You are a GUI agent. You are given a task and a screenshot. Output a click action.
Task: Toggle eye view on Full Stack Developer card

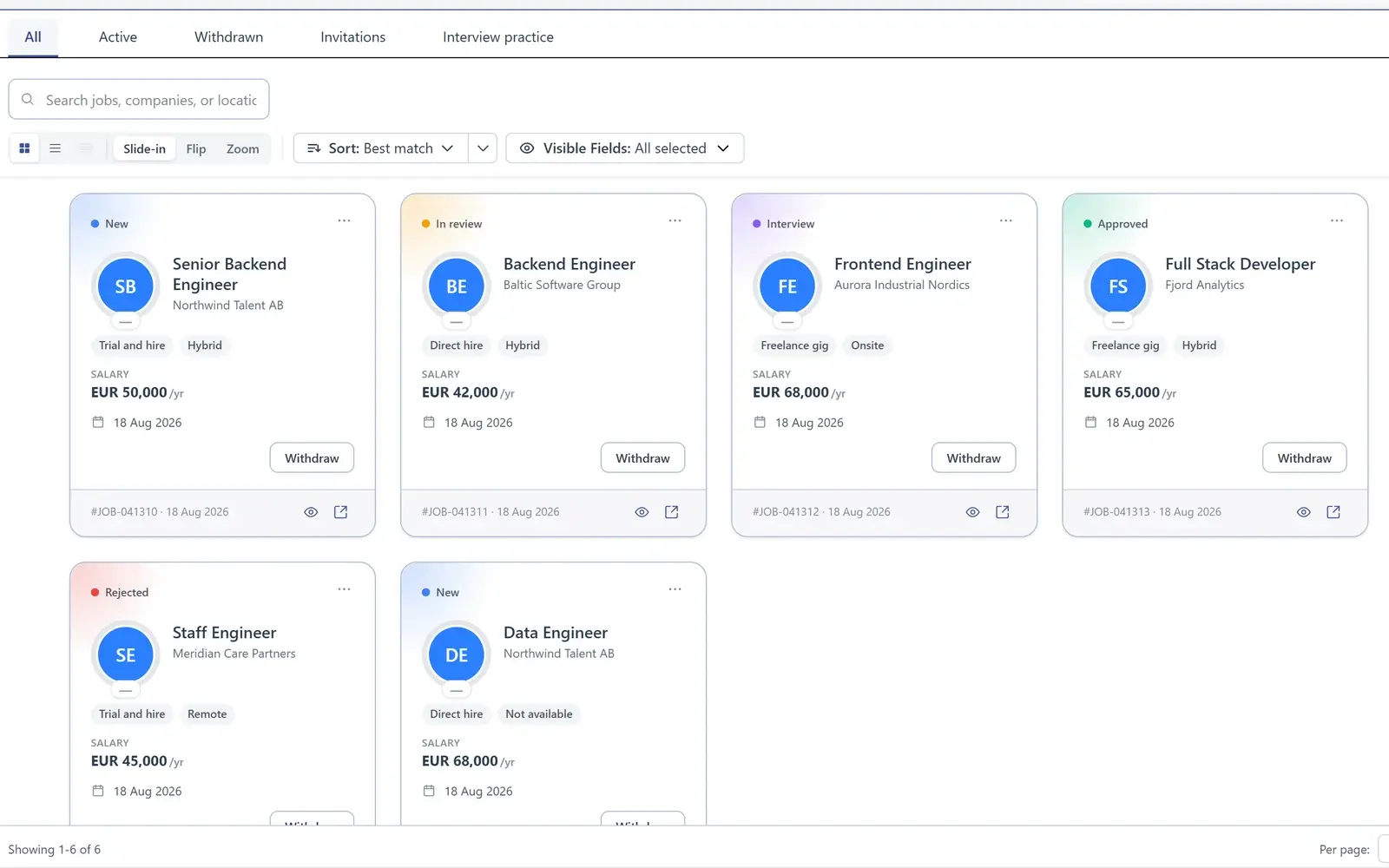coord(1303,512)
